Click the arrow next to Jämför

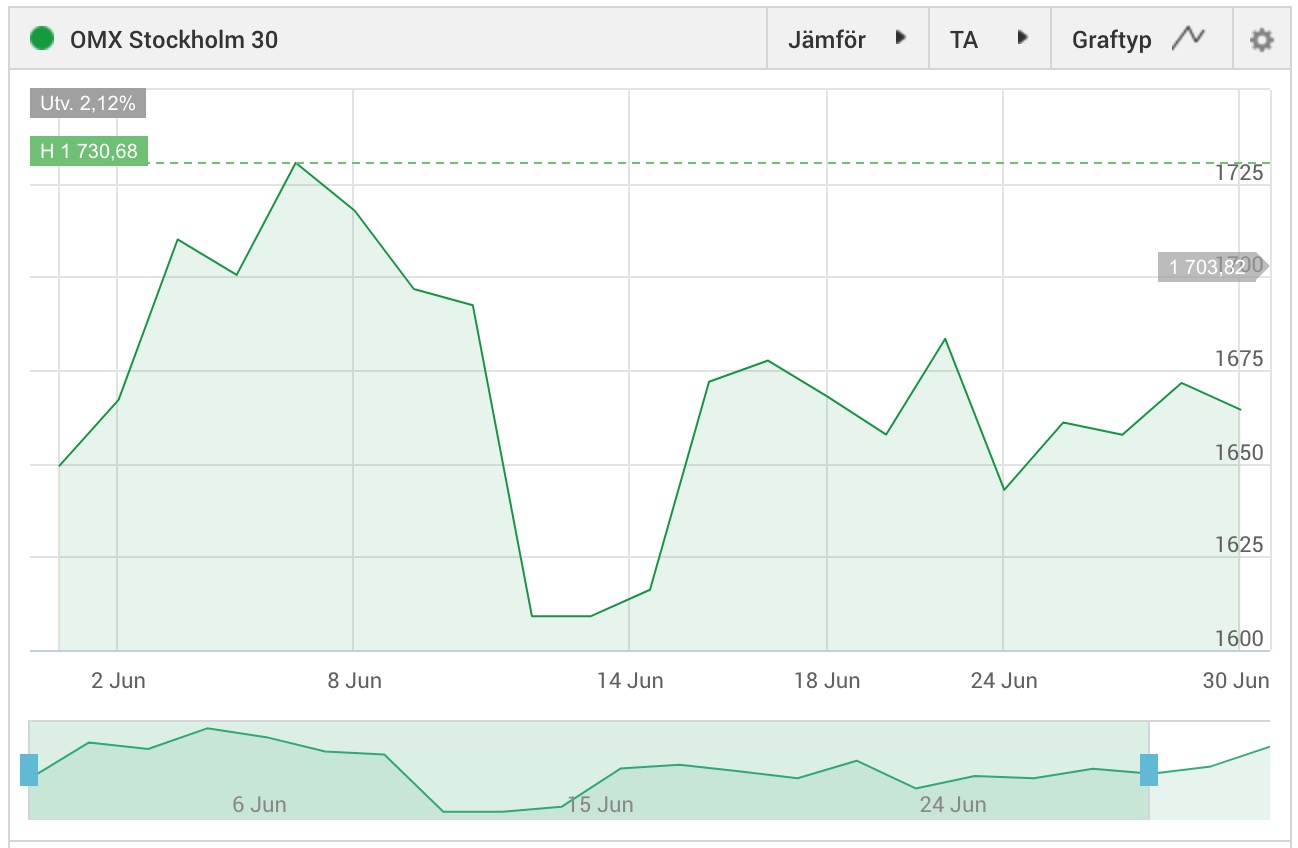pyautogui.click(x=900, y=38)
